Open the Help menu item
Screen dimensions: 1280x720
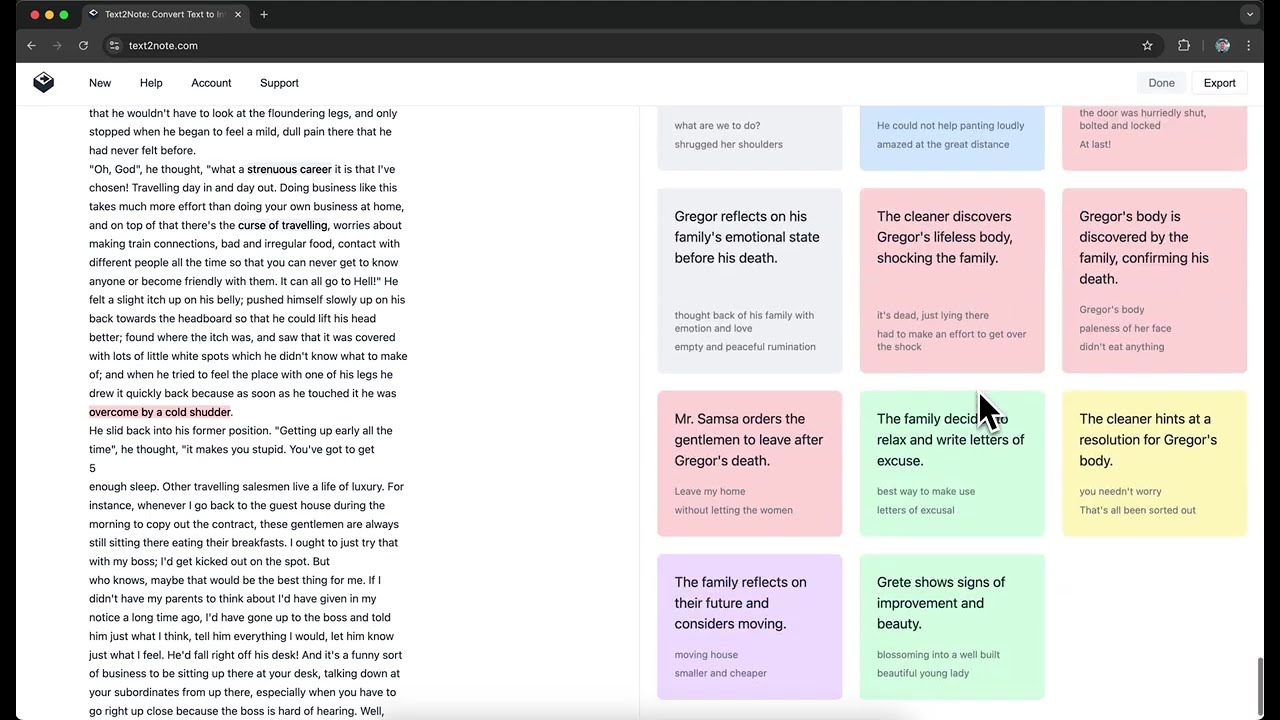151,83
